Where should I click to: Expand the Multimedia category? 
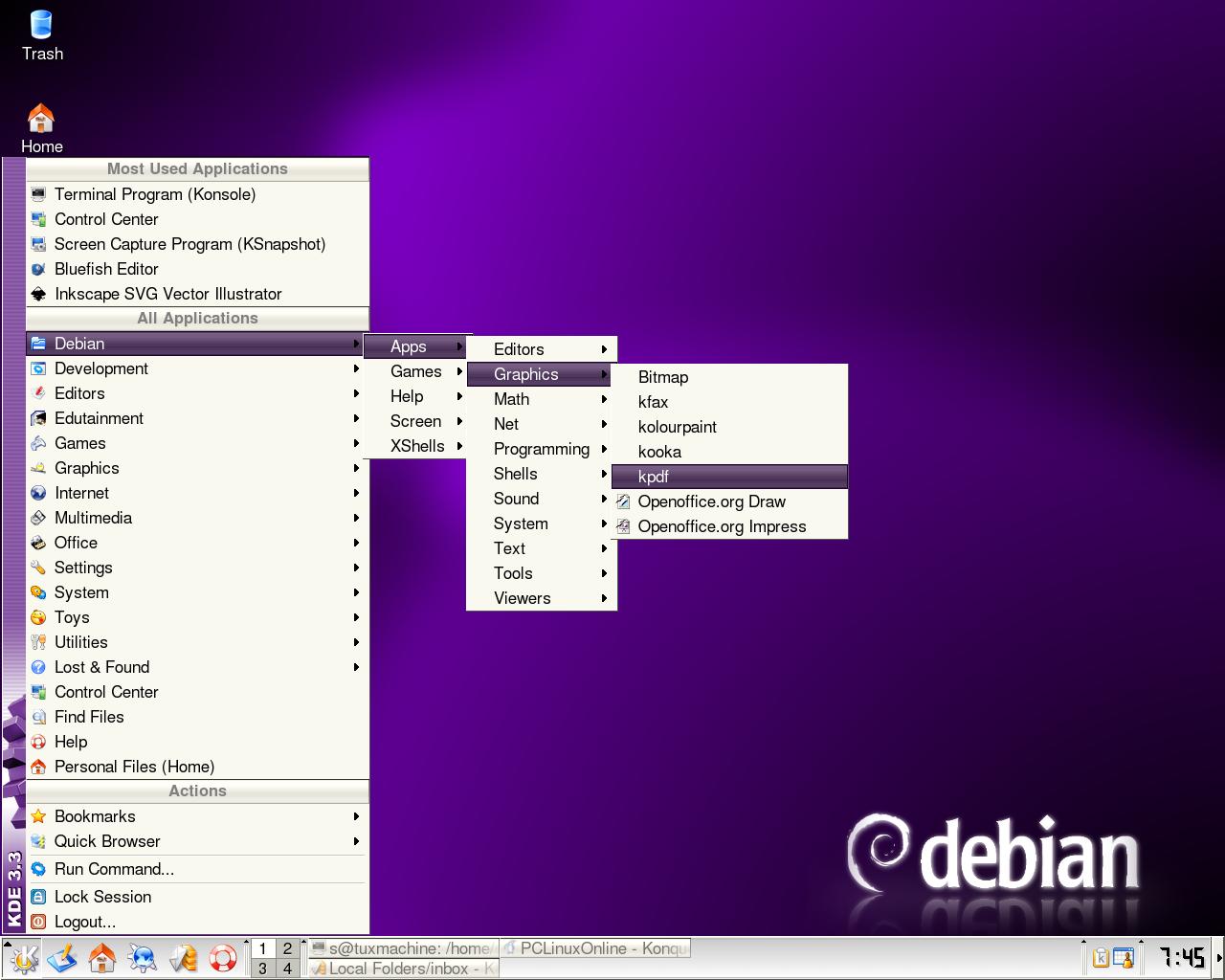pyautogui.click(x=197, y=518)
